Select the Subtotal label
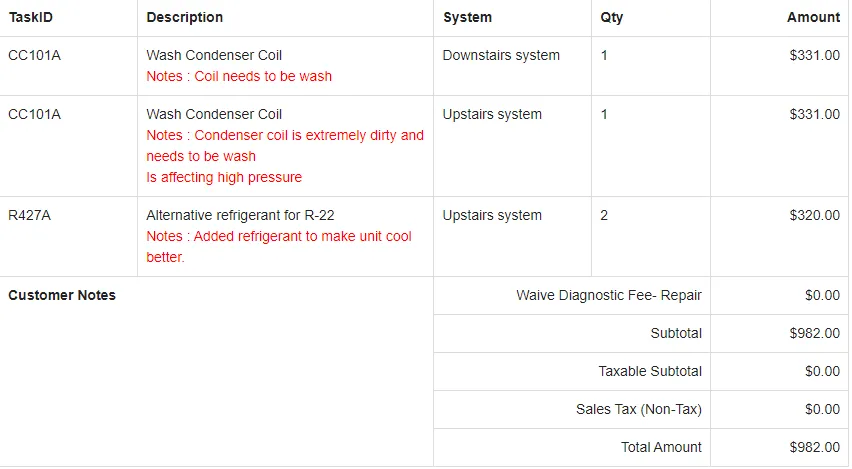This screenshot has height=469, width=852. click(x=675, y=333)
